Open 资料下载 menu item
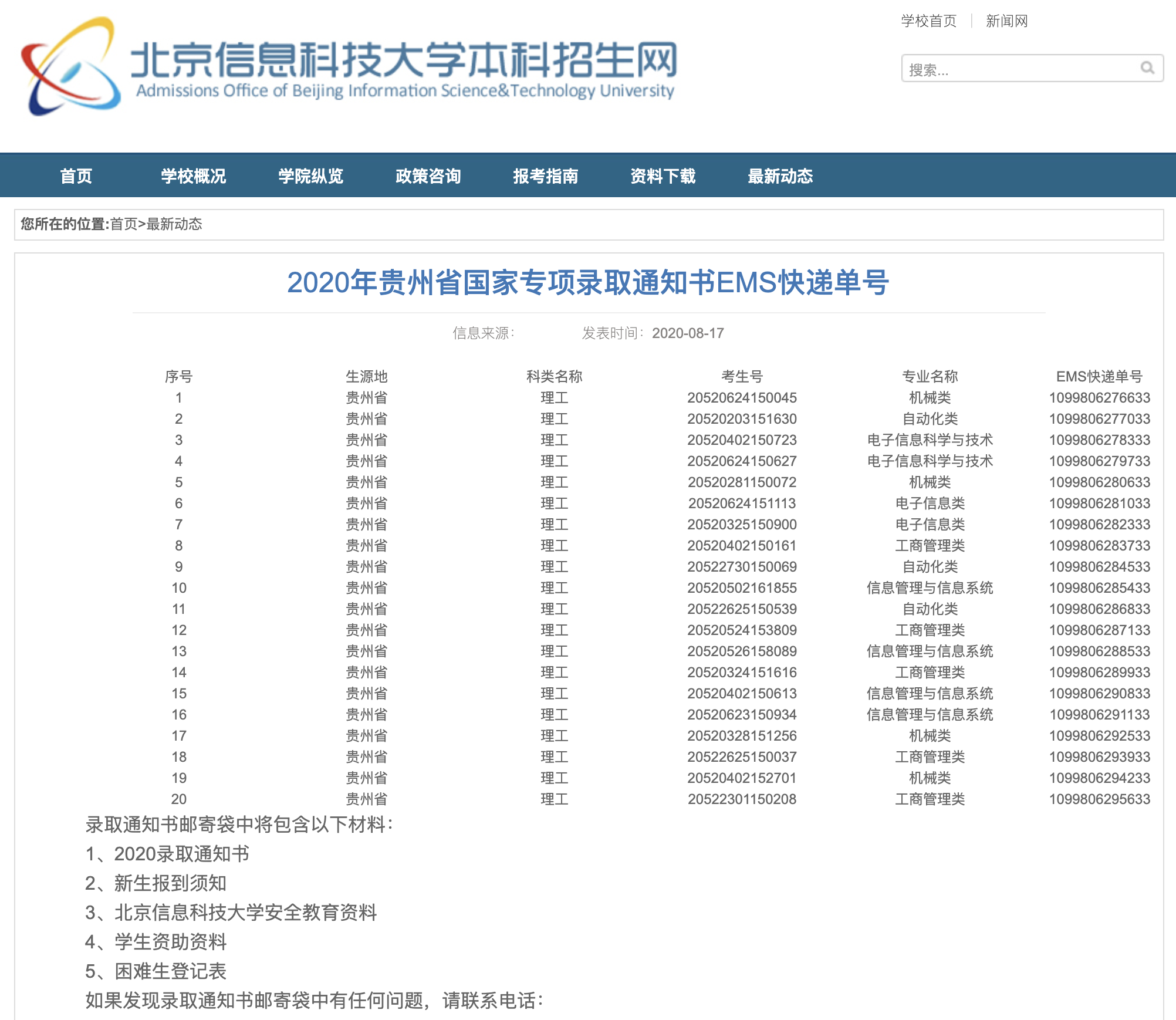This screenshot has height=1020, width=1176. point(663,175)
